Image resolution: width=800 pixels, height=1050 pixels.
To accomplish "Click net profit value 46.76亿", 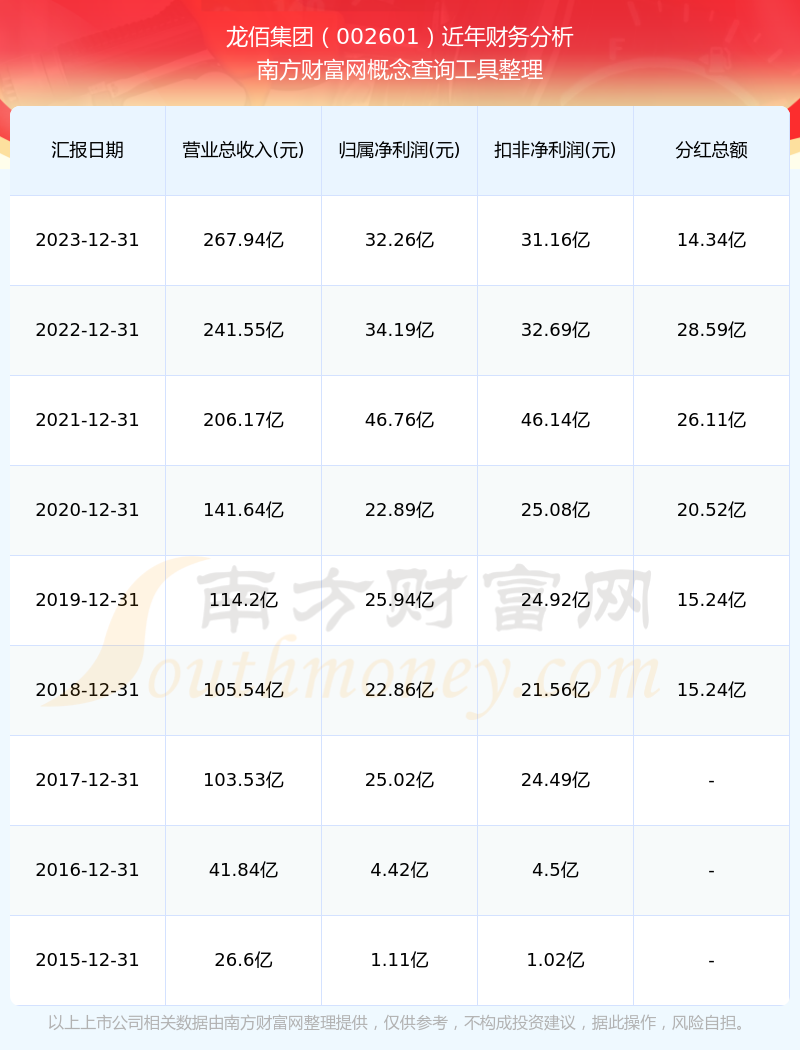I will pyautogui.click(x=400, y=420).
